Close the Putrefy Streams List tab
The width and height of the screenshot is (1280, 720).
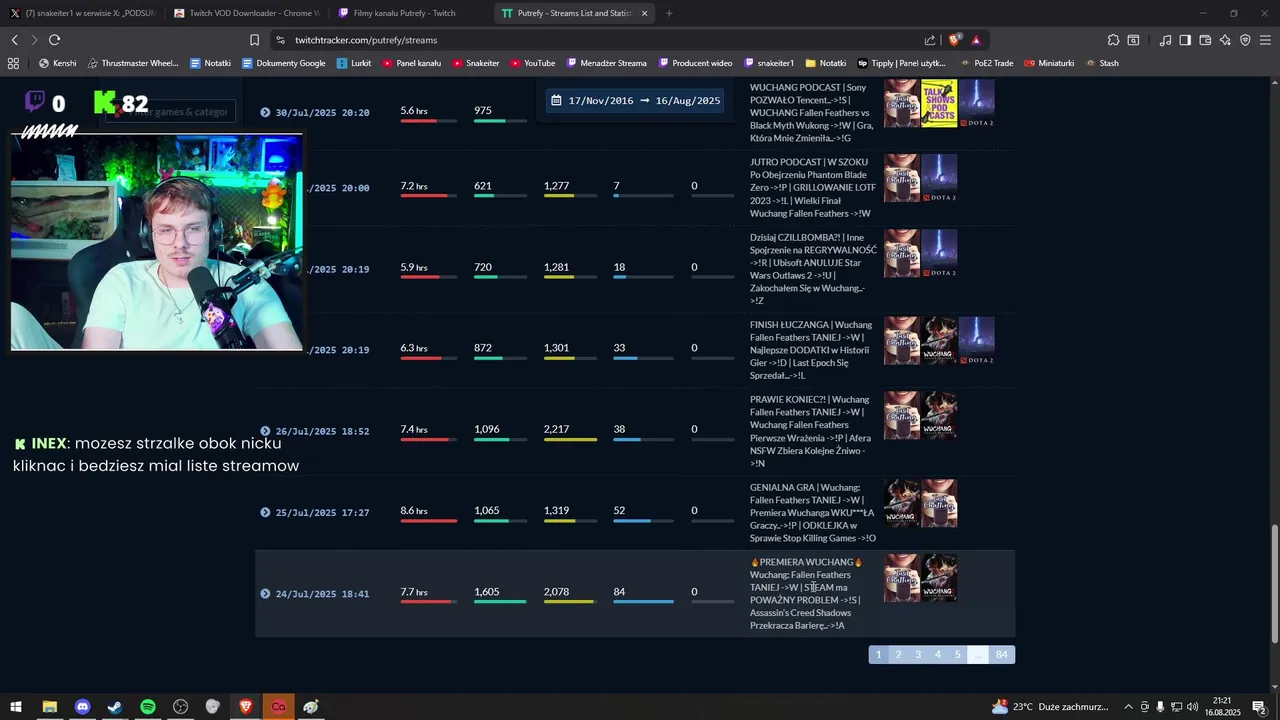pos(644,13)
